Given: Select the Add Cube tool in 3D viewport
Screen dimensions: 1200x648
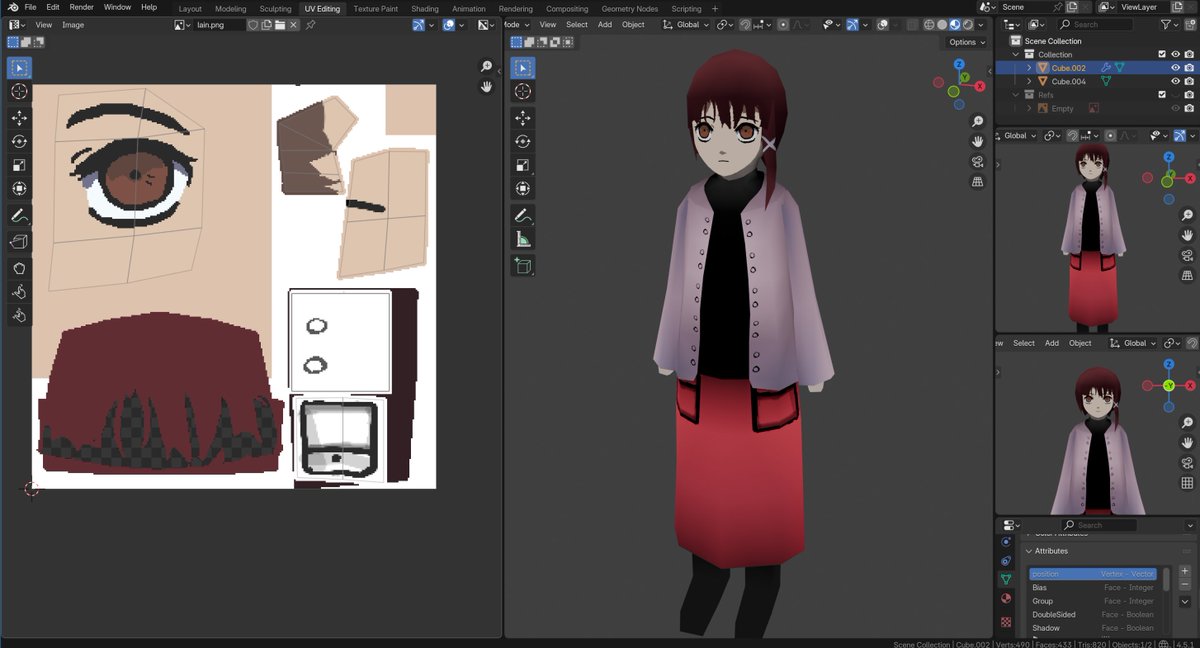Looking at the screenshot, I should [523, 266].
